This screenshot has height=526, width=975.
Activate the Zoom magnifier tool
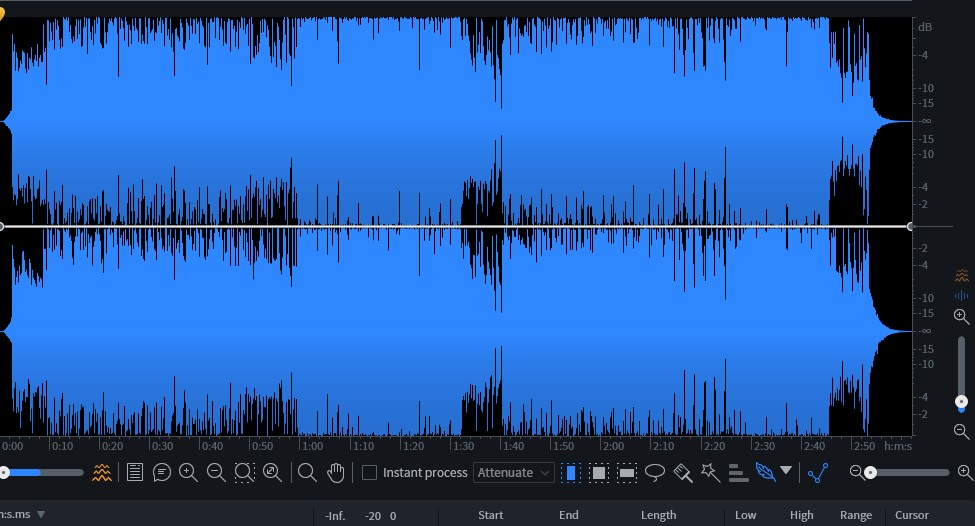click(307, 473)
